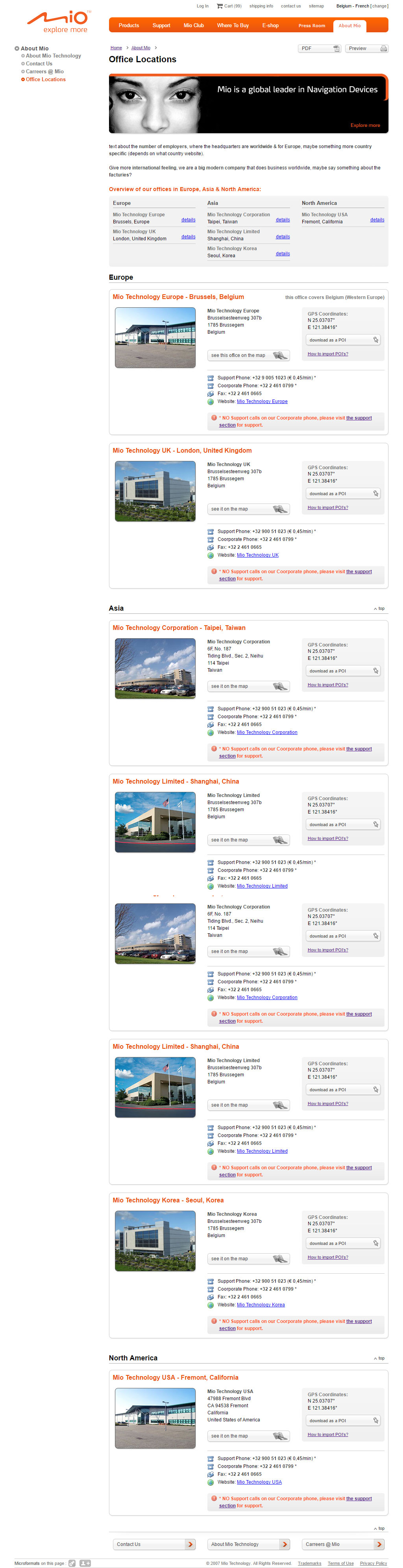This screenshot has width=403, height=1568.
Task: Click the warning icon in Brussels card notice
Action: [x=214, y=418]
